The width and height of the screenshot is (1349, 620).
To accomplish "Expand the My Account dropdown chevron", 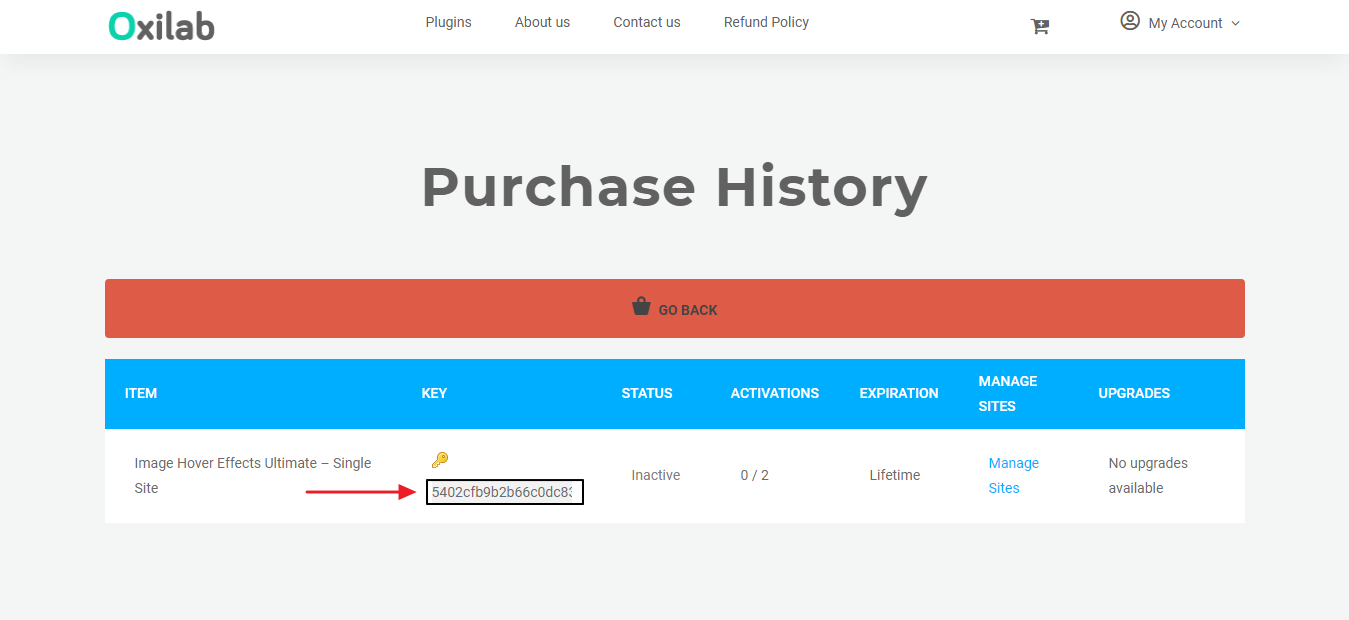I will (x=1235, y=23).
